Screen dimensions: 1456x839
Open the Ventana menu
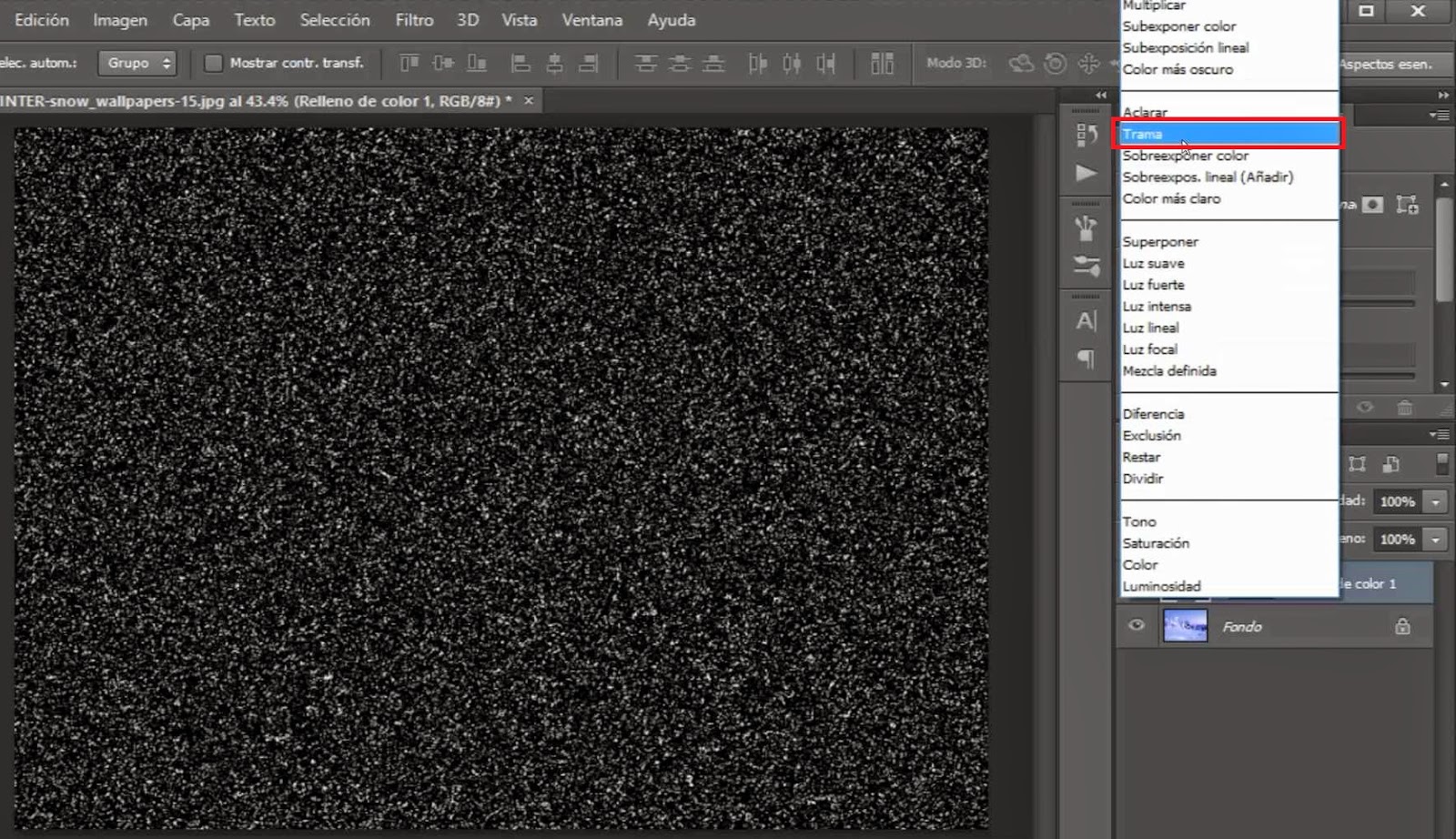(x=591, y=19)
